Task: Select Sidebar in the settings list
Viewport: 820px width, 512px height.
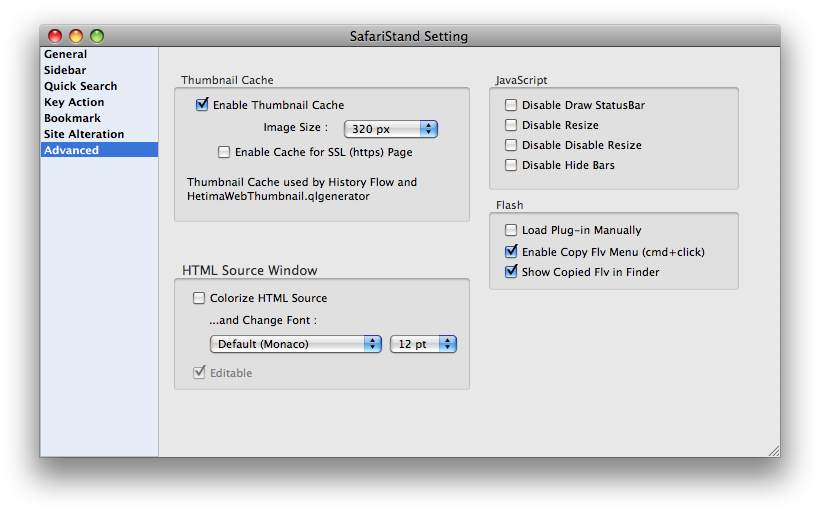Action: (x=99, y=70)
